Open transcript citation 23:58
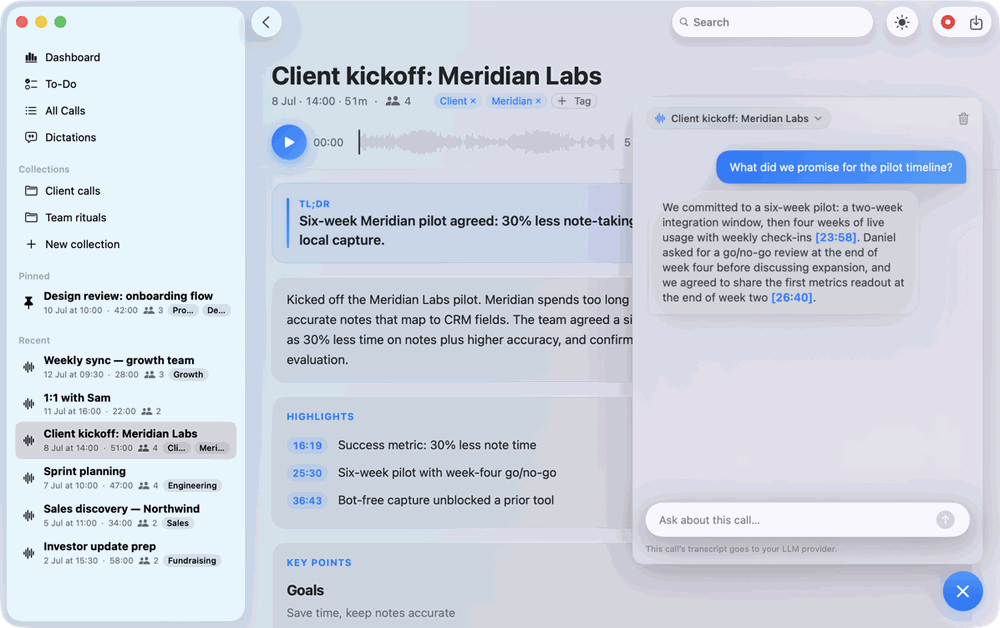This screenshot has width=1000, height=628. (x=835, y=238)
